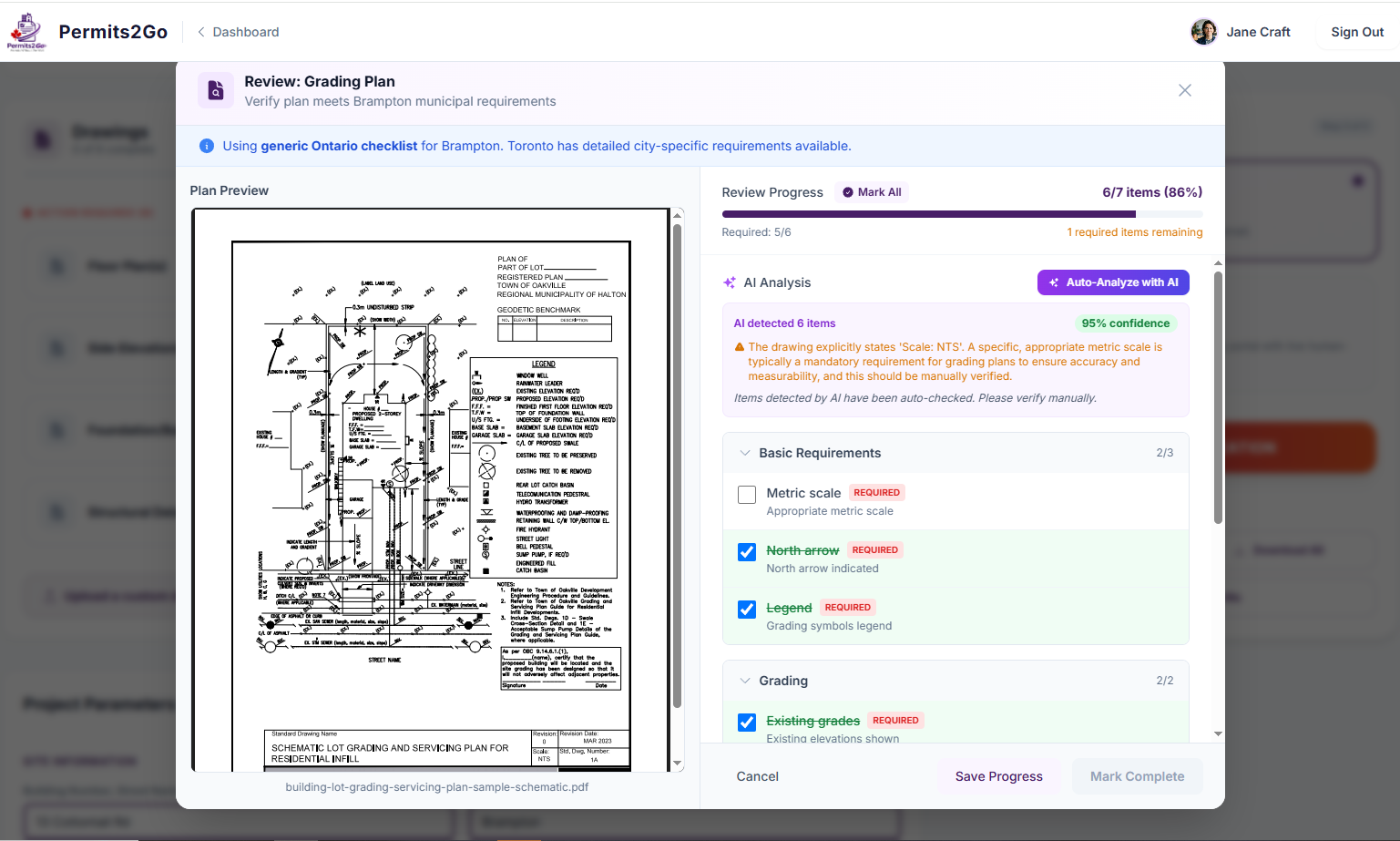
Task: Click 'AI detected 6 items' text
Action: [784, 323]
